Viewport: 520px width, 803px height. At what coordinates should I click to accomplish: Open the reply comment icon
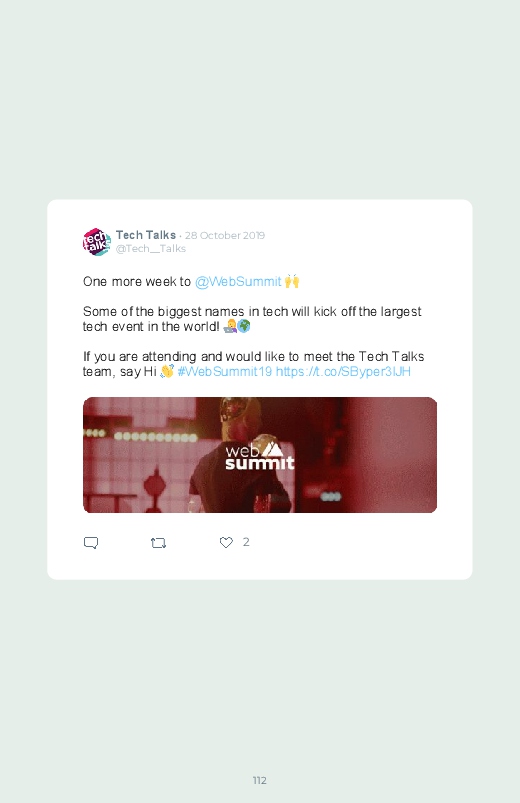tap(91, 542)
